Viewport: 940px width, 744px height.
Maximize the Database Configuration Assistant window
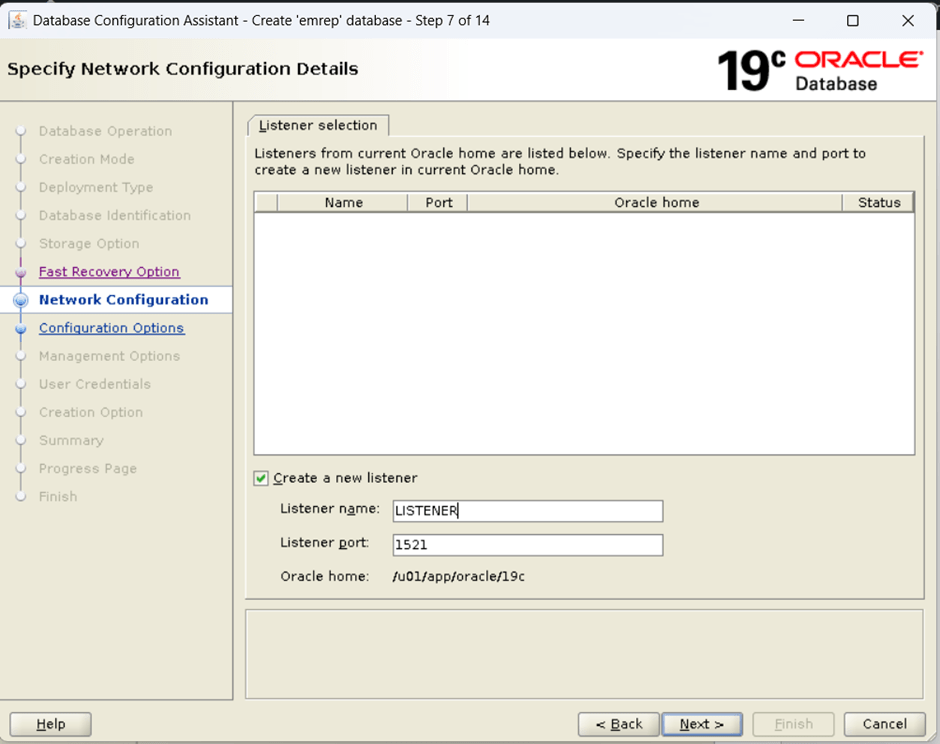coord(852,20)
